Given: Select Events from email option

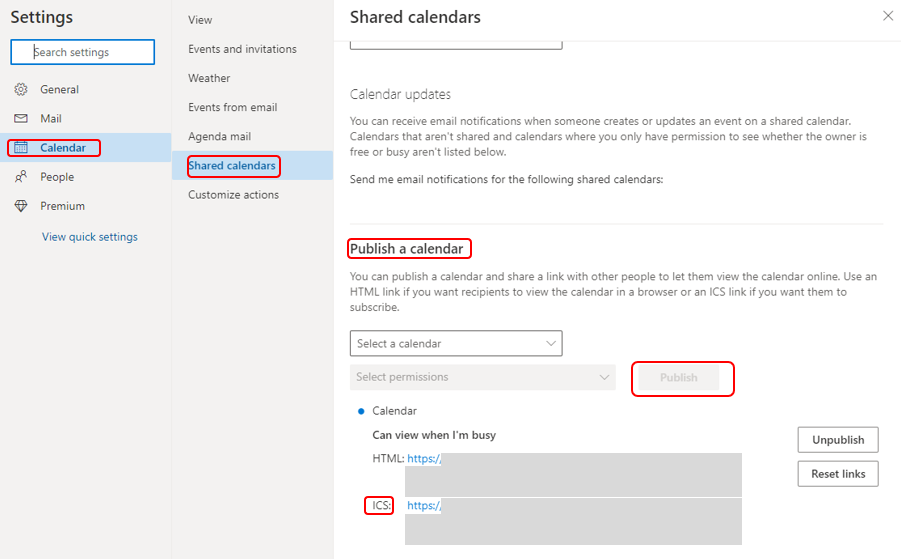Looking at the screenshot, I should 232,107.
